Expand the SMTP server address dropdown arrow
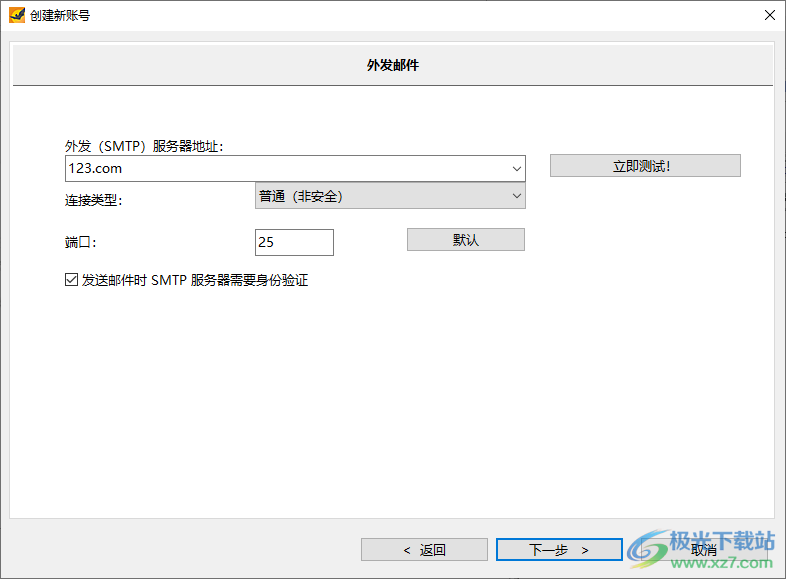786x579 pixels. pyautogui.click(x=516, y=168)
